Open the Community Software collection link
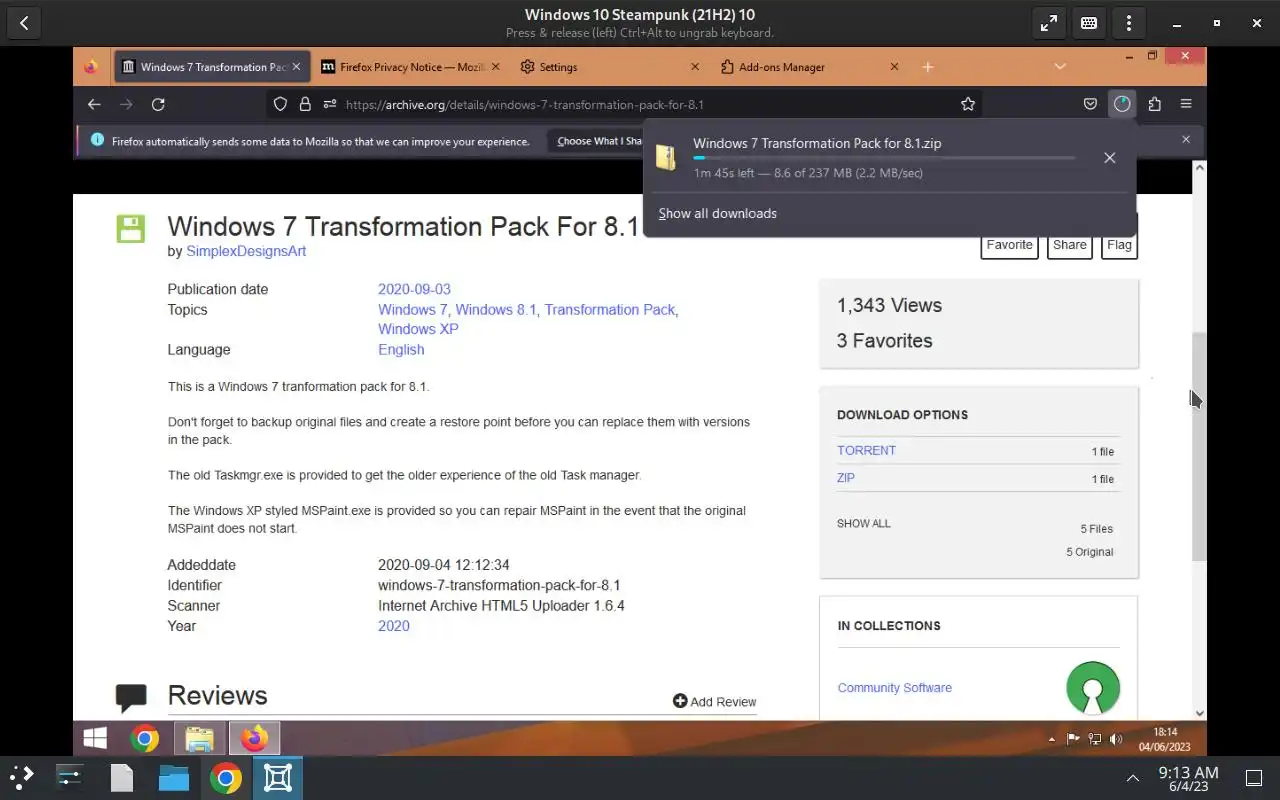Screen dimensions: 1280x800 point(894,688)
